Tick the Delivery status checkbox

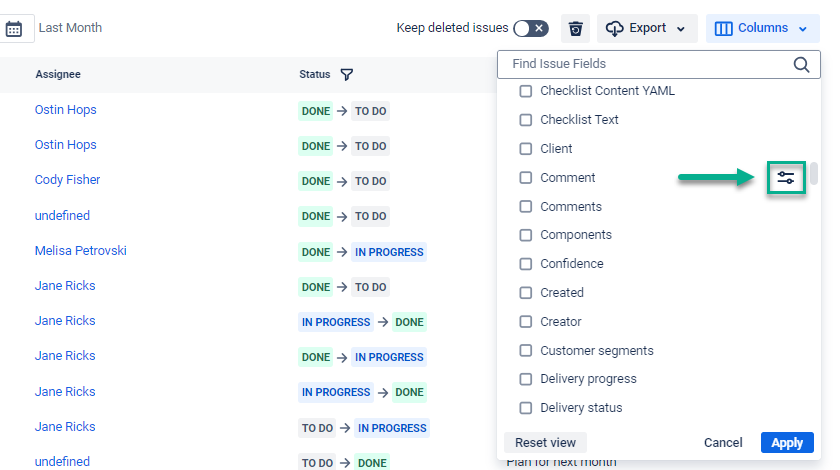click(526, 408)
